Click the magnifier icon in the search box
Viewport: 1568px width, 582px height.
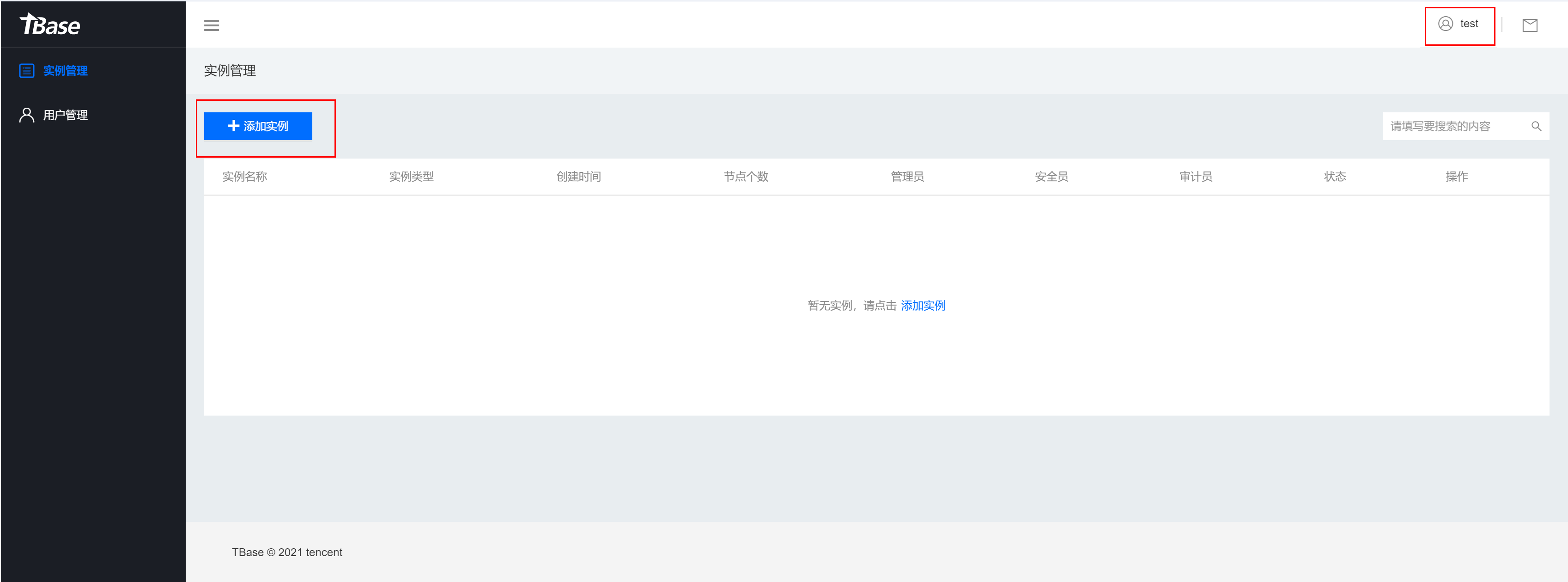point(1536,126)
